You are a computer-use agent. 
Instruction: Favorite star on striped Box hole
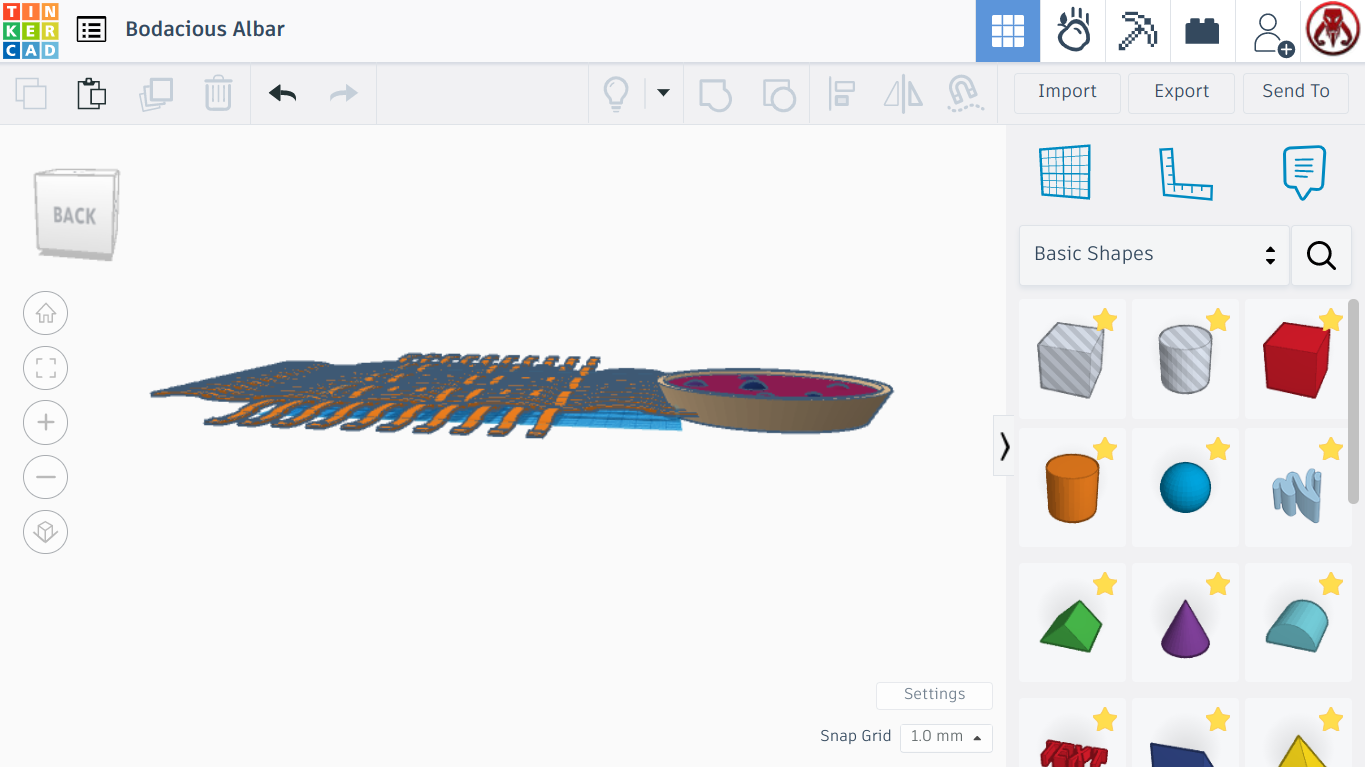(x=1105, y=320)
